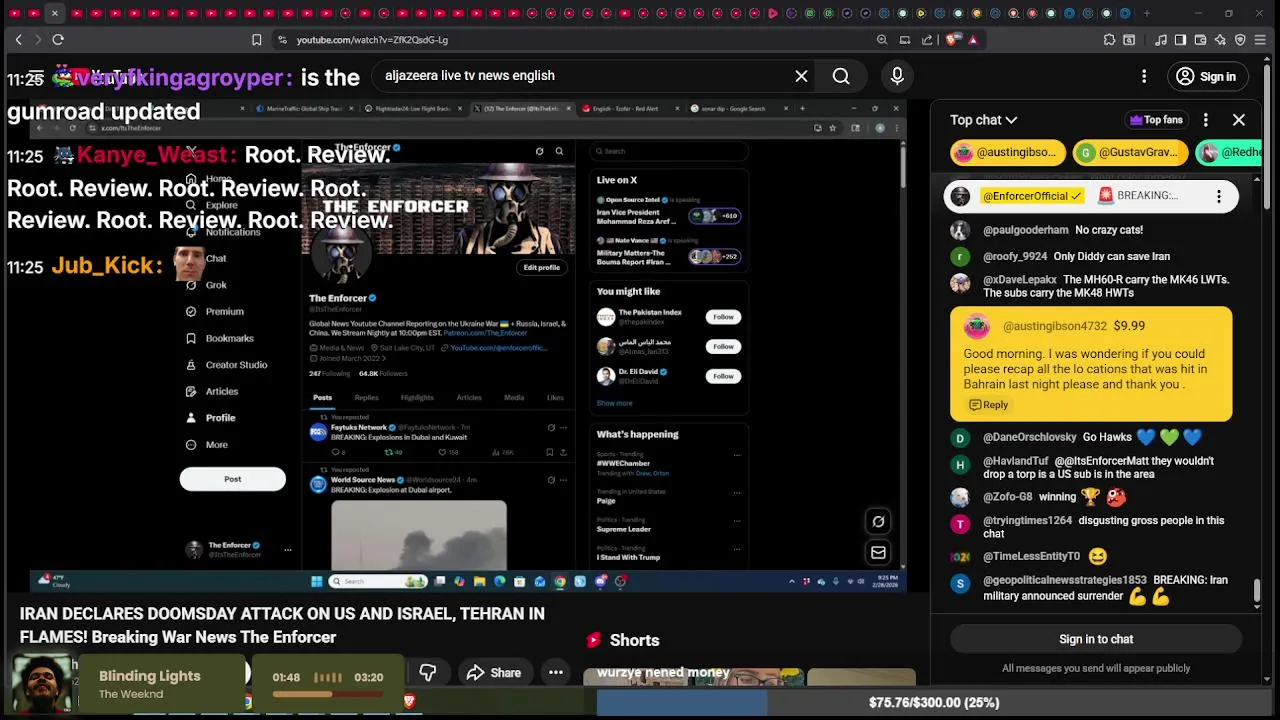Click the Sign in button
Image resolution: width=1280 pixels, height=720 pixels.
pyautogui.click(x=1206, y=76)
